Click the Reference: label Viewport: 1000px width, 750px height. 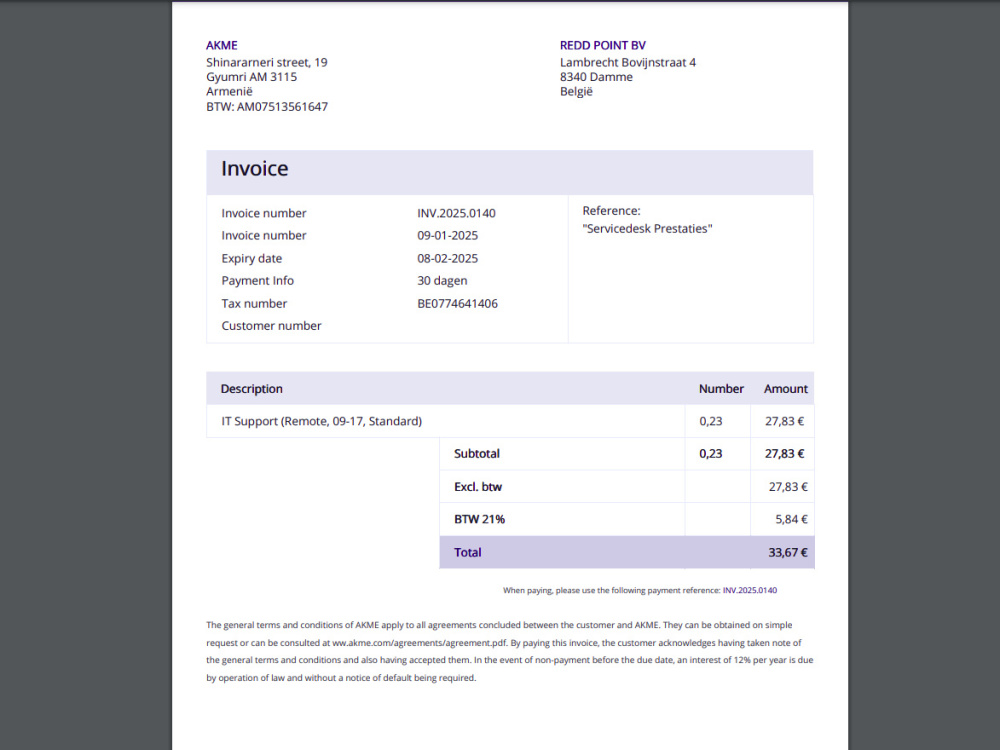(611, 210)
